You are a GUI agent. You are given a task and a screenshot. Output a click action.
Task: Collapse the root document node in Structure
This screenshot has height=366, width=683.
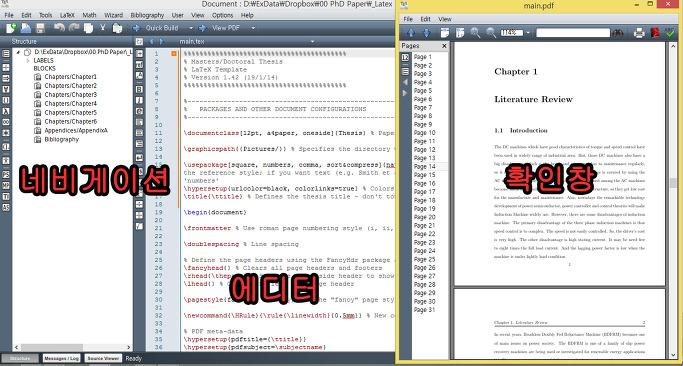coord(18,52)
